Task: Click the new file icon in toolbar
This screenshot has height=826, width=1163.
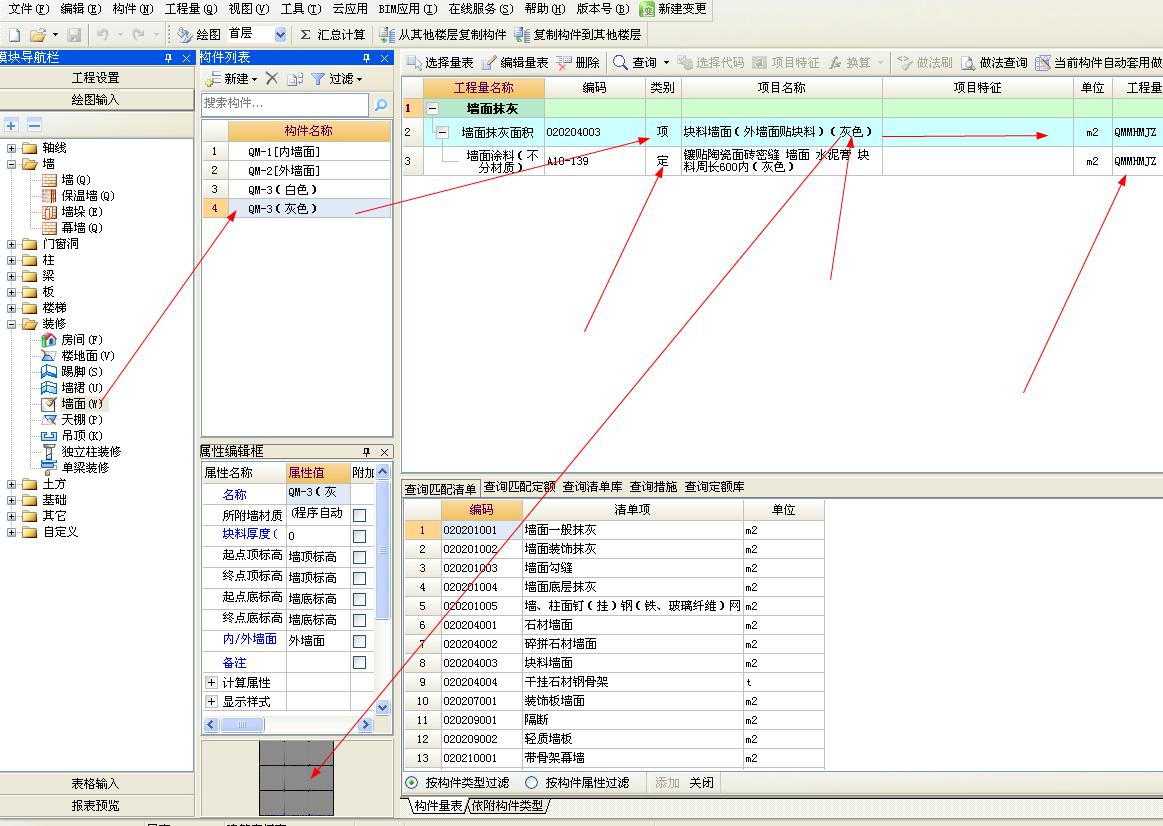Action: [x=14, y=35]
